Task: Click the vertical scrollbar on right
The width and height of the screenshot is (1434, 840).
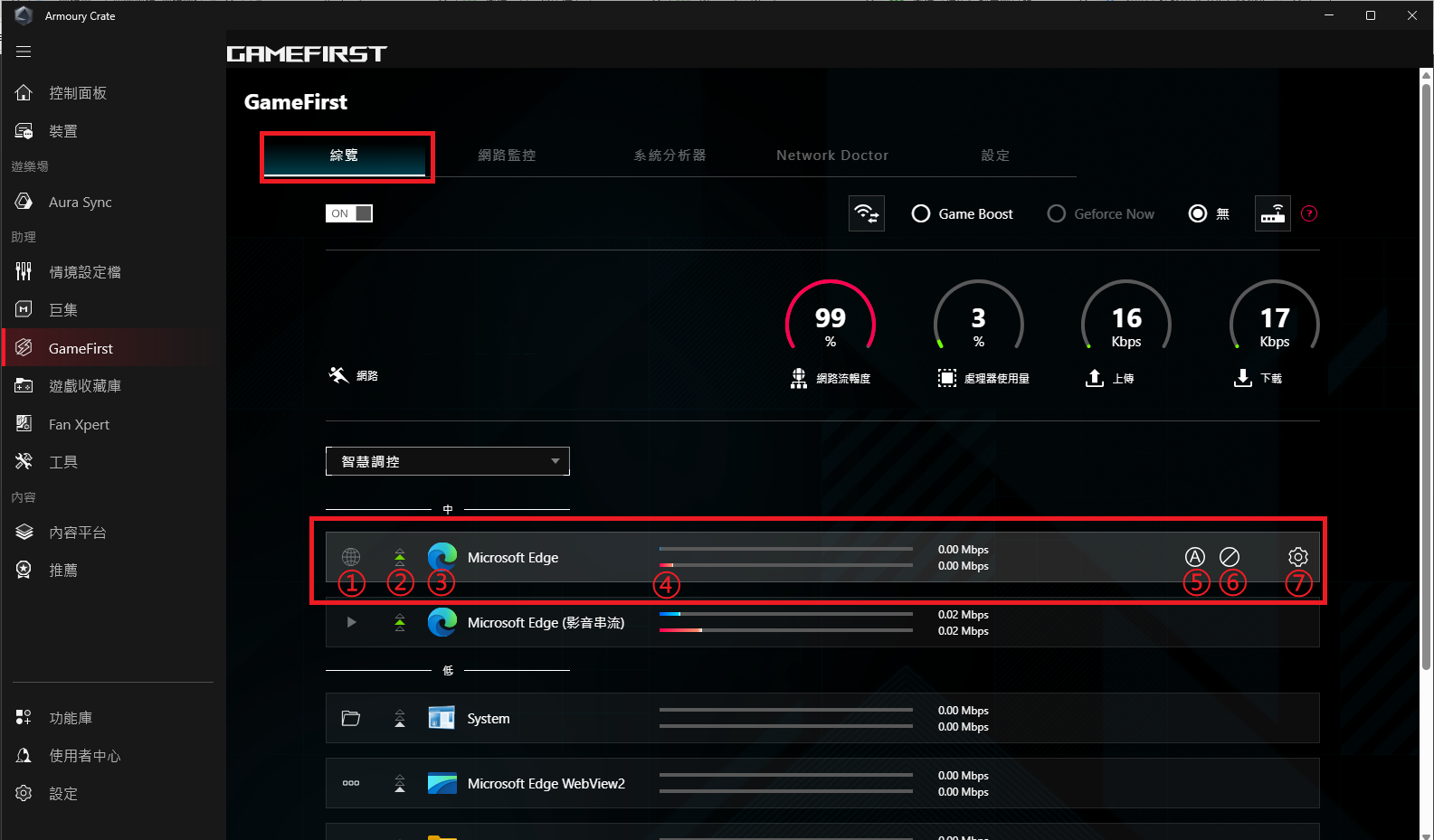Action: click(1426, 377)
